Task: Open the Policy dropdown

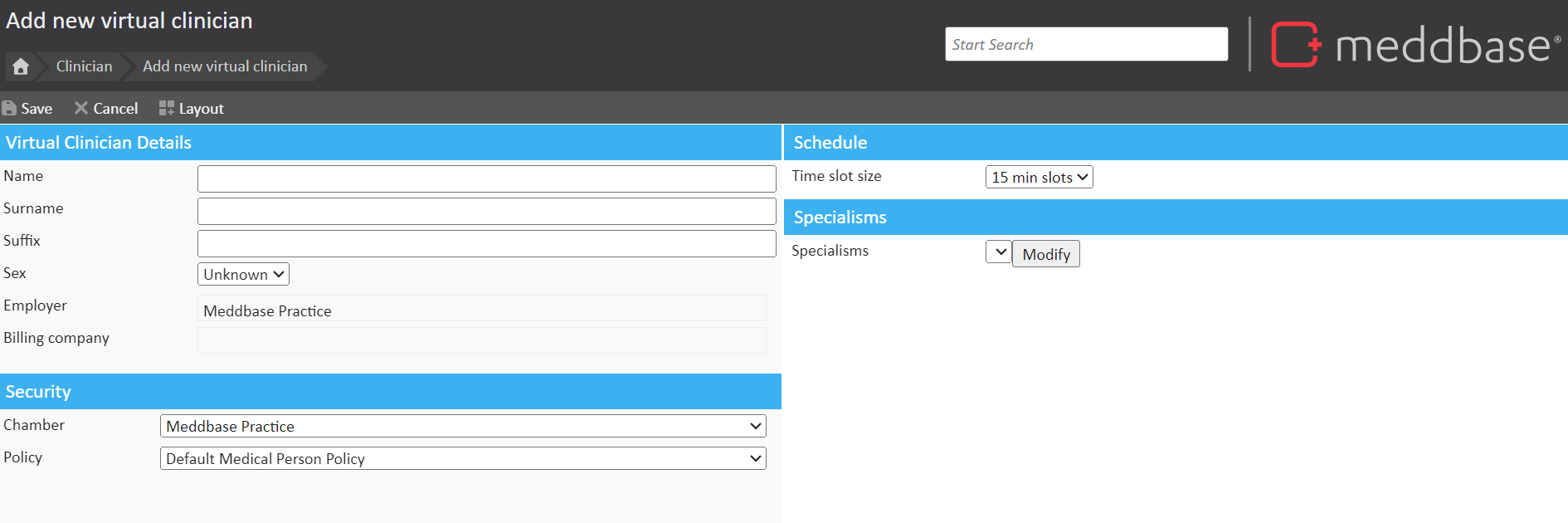Action: tap(462, 458)
